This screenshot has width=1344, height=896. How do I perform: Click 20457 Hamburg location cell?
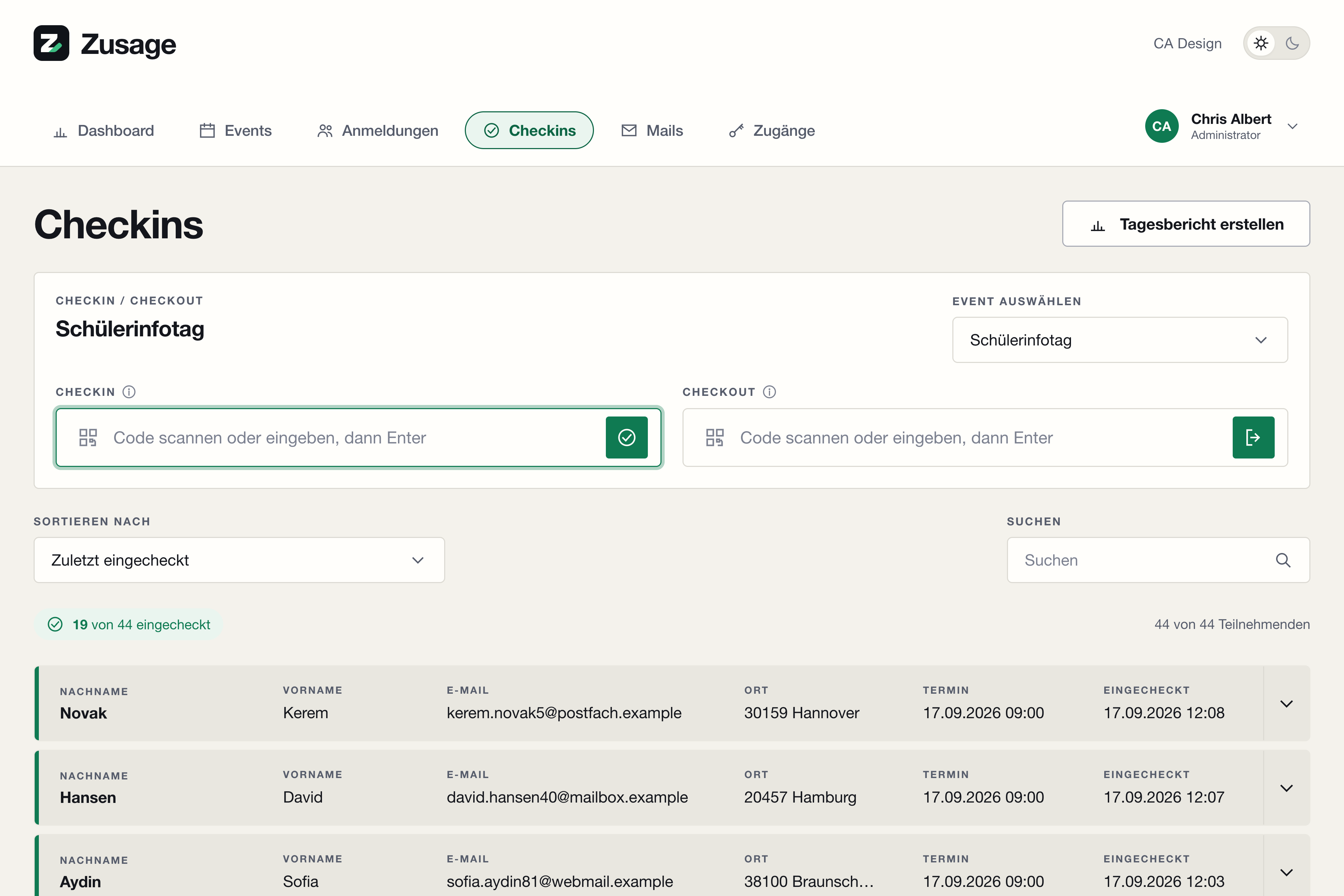tap(800, 797)
